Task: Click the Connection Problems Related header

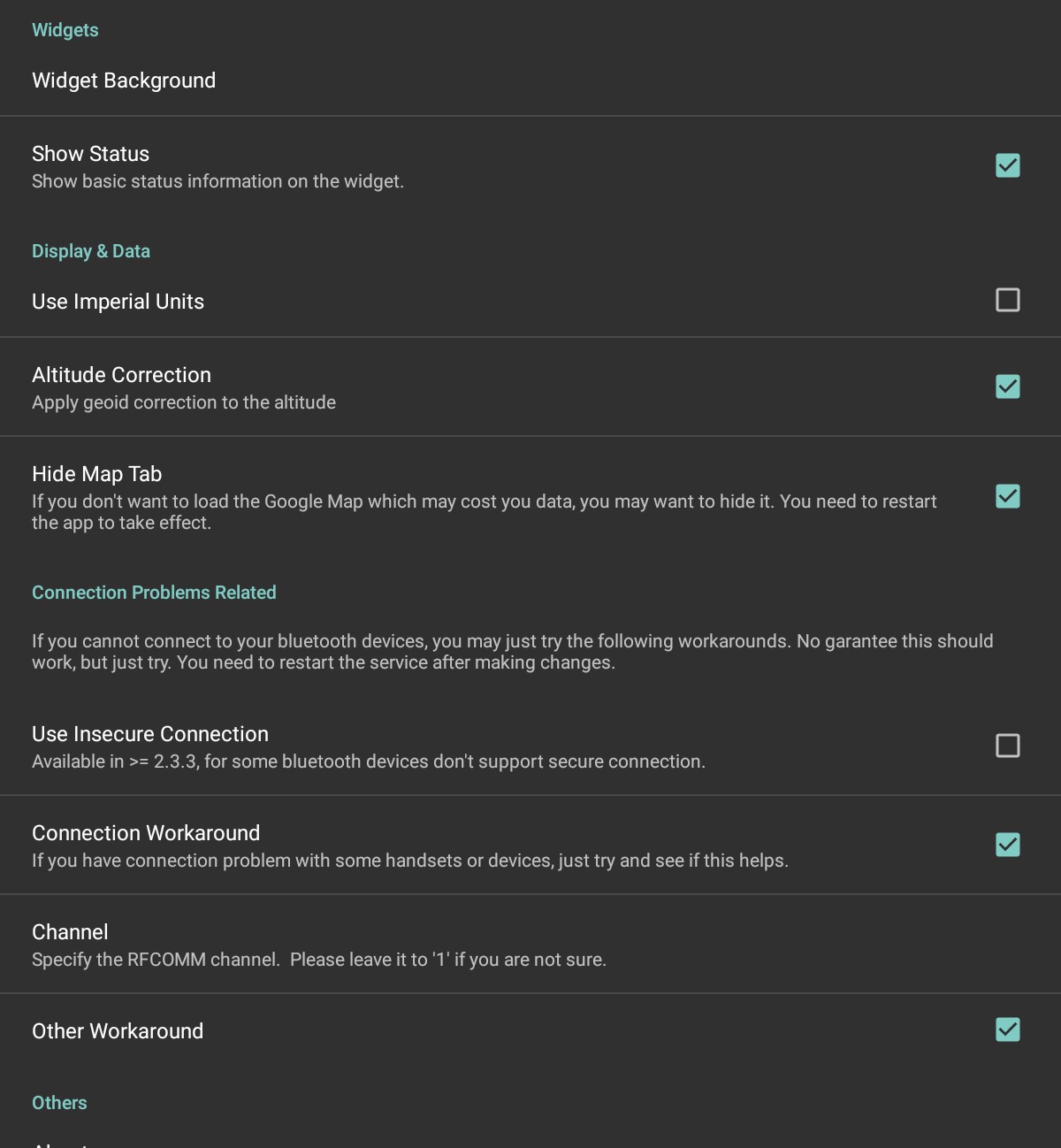Action: pos(154,593)
